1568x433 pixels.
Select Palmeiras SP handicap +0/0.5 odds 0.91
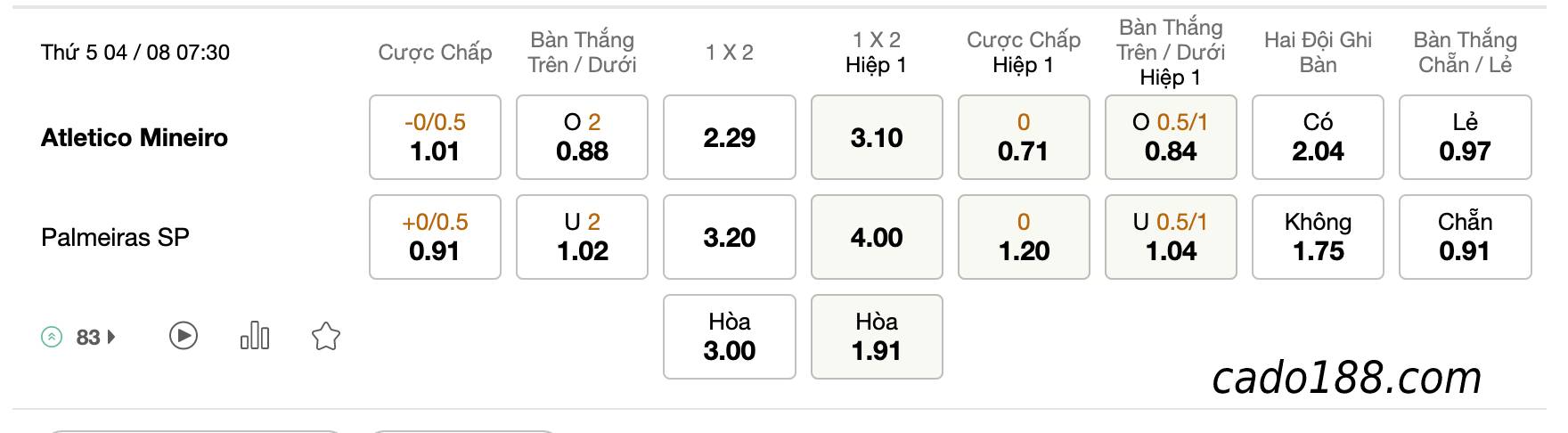435,237
